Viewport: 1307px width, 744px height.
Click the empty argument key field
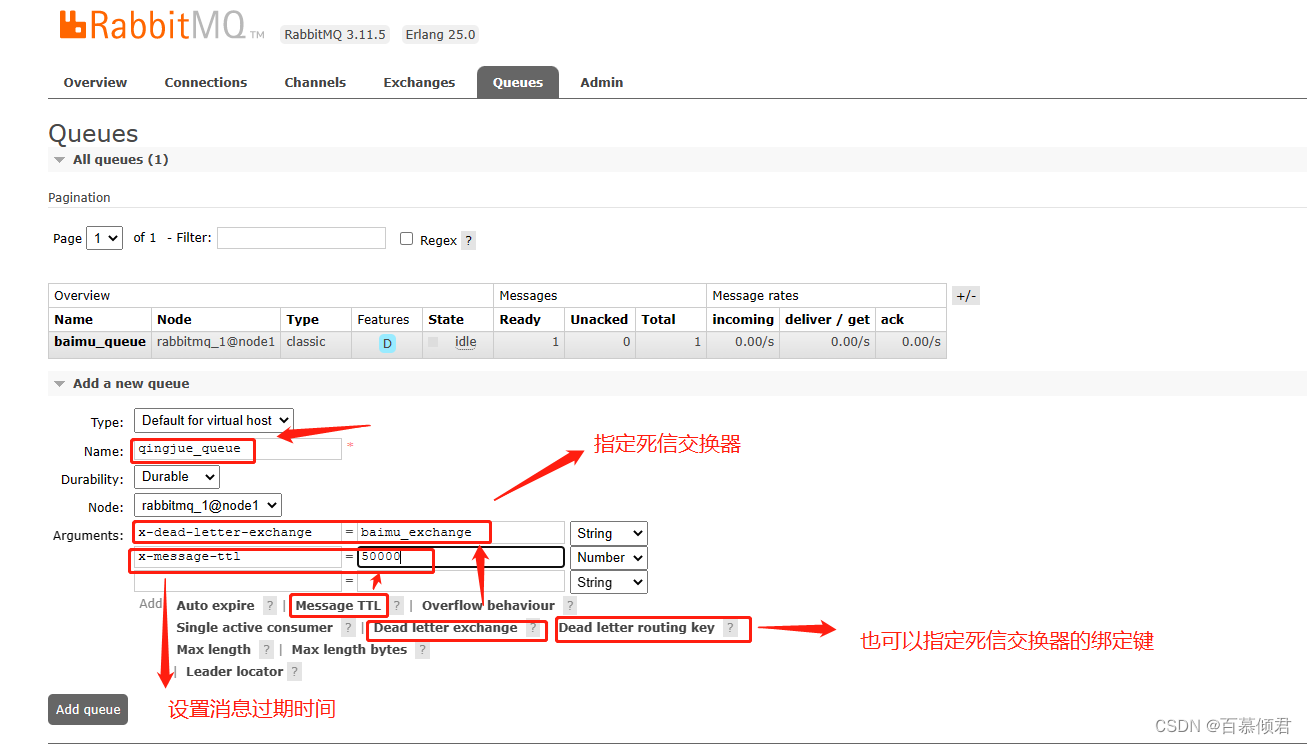point(238,582)
